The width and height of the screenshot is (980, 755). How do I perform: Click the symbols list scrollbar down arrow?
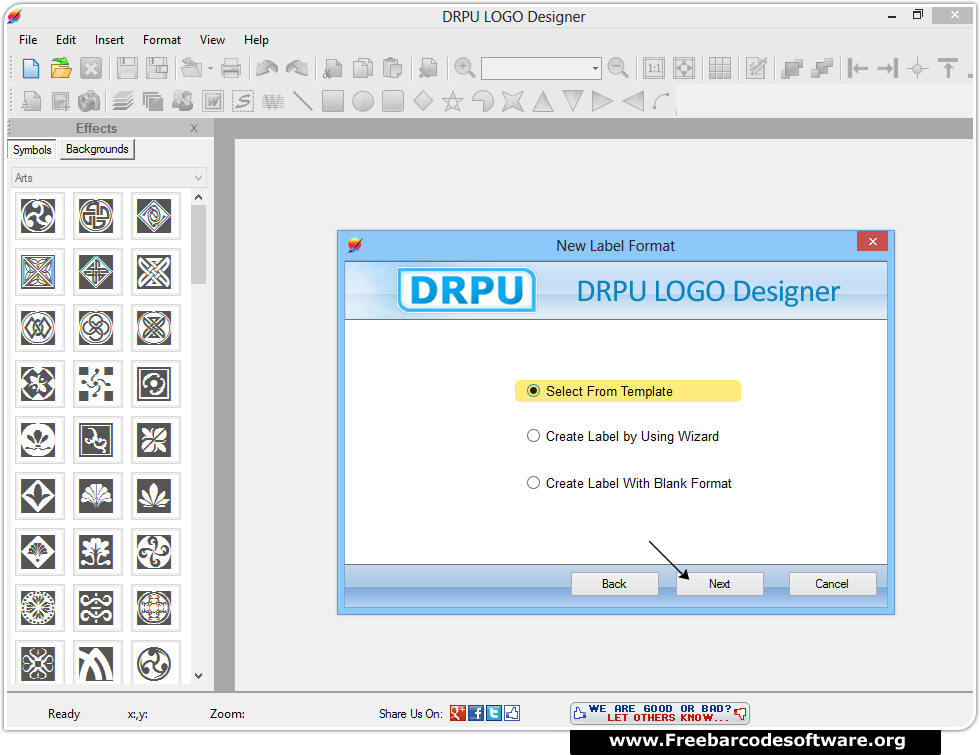[x=199, y=676]
